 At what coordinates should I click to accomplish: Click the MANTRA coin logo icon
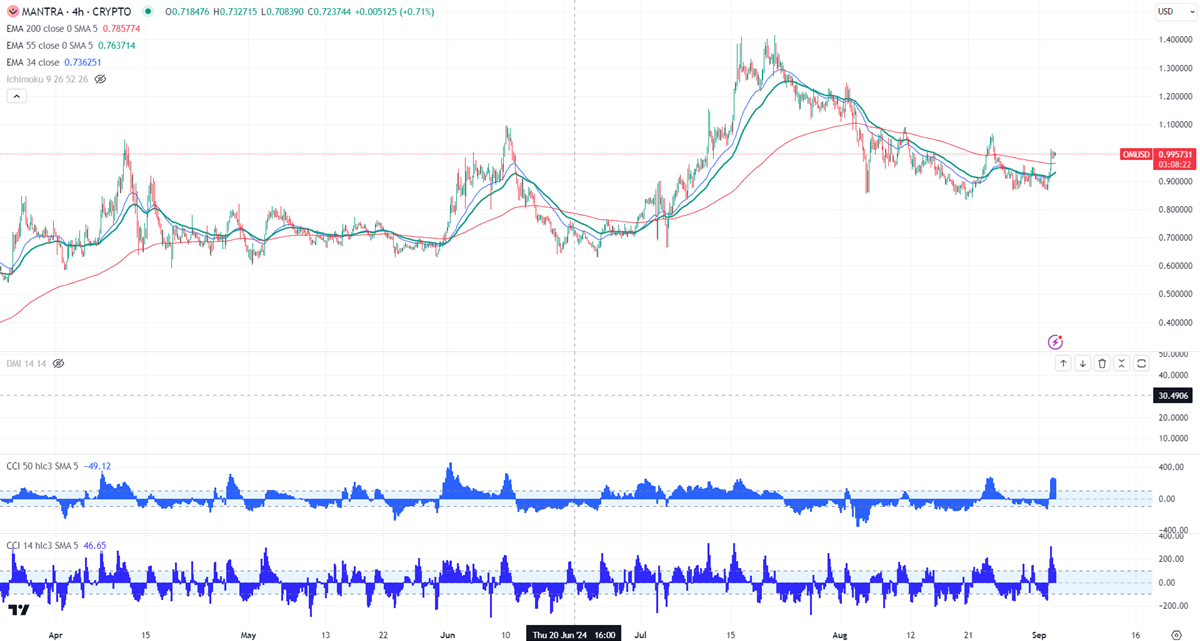[x=14, y=11]
